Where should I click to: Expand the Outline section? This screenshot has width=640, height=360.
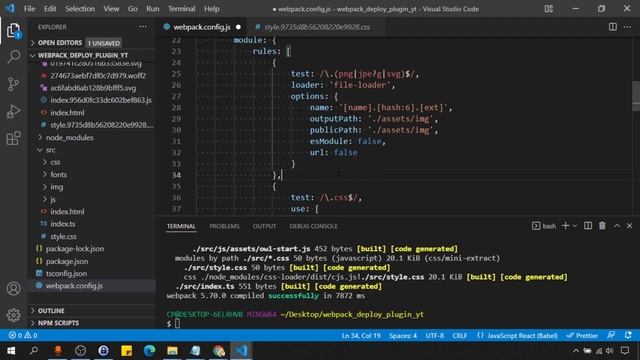click(51, 311)
